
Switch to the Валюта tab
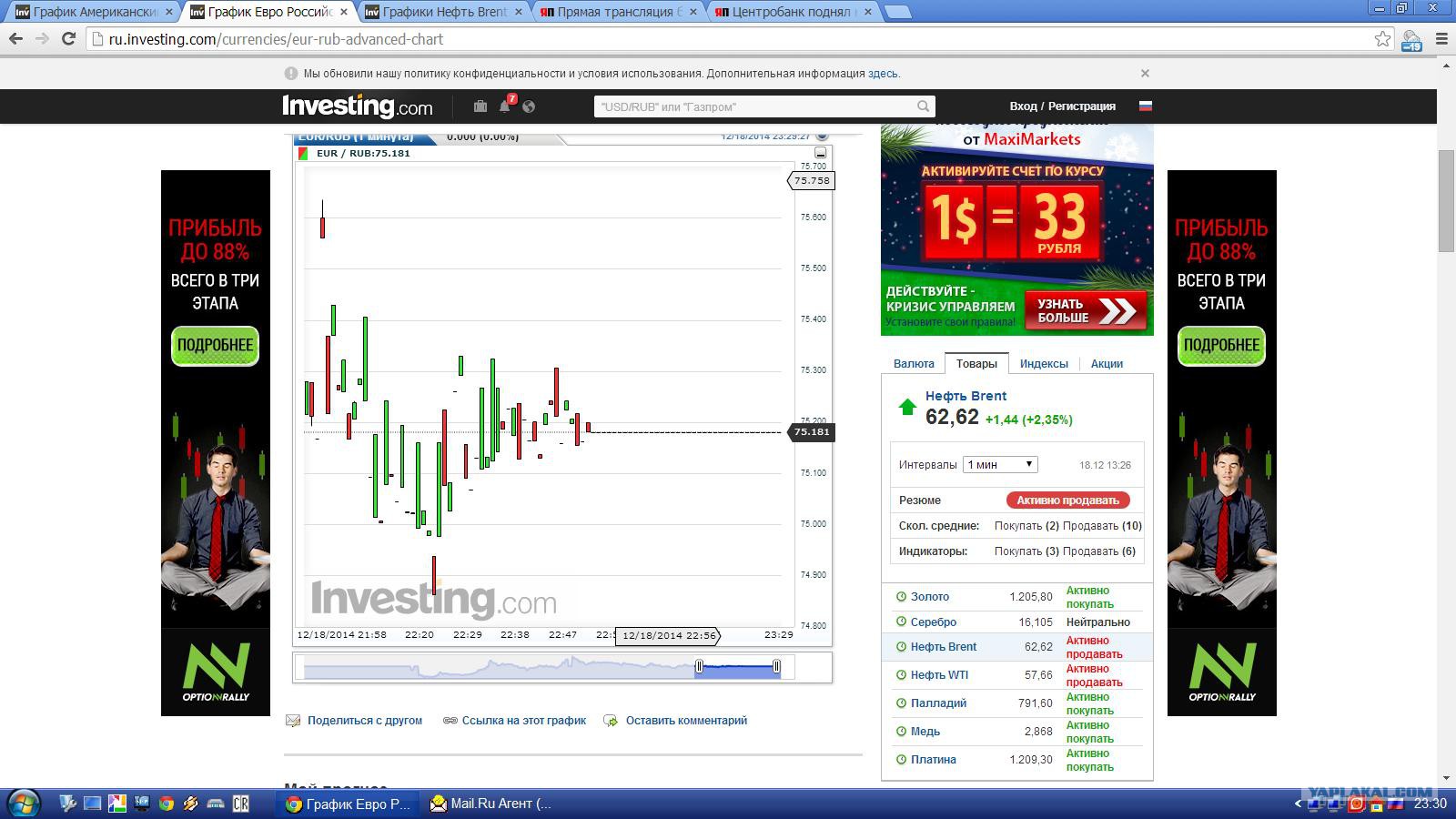(x=914, y=363)
